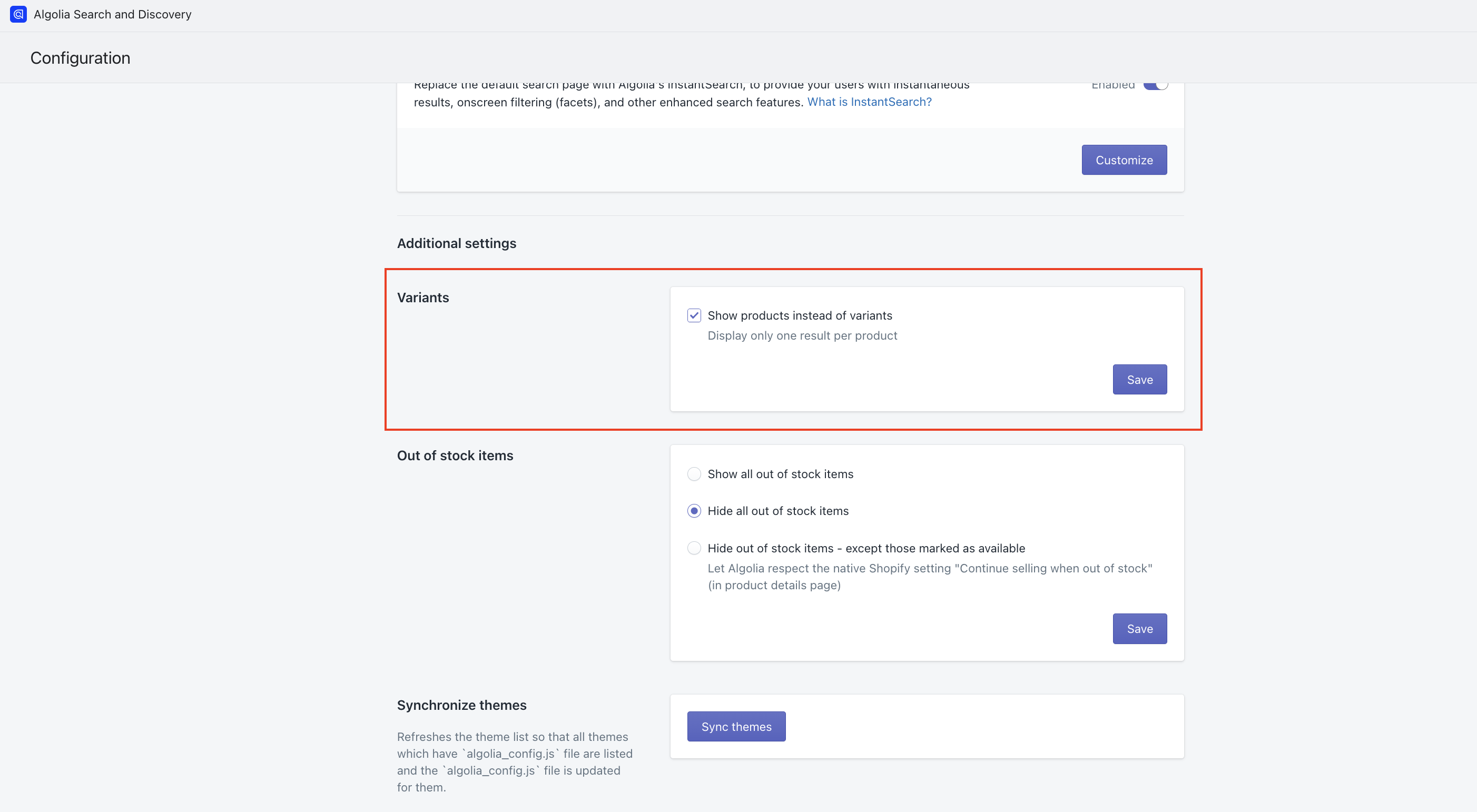Click the Algolia logo icon
The width and height of the screenshot is (1477, 812).
click(18, 14)
